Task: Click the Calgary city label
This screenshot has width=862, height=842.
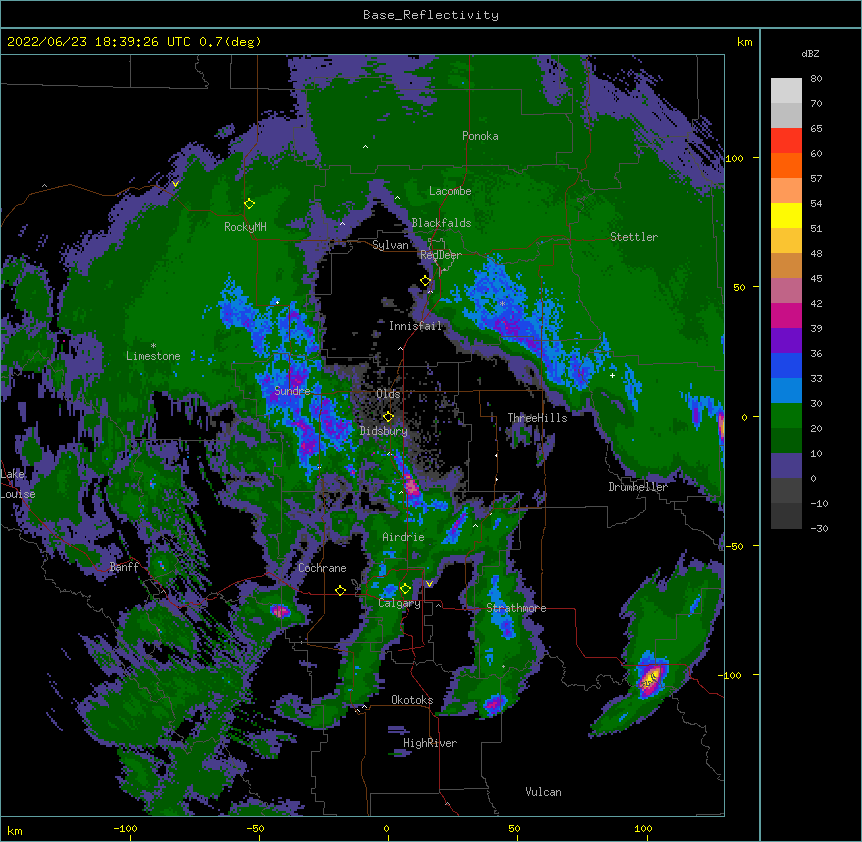Action: click(399, 603)
